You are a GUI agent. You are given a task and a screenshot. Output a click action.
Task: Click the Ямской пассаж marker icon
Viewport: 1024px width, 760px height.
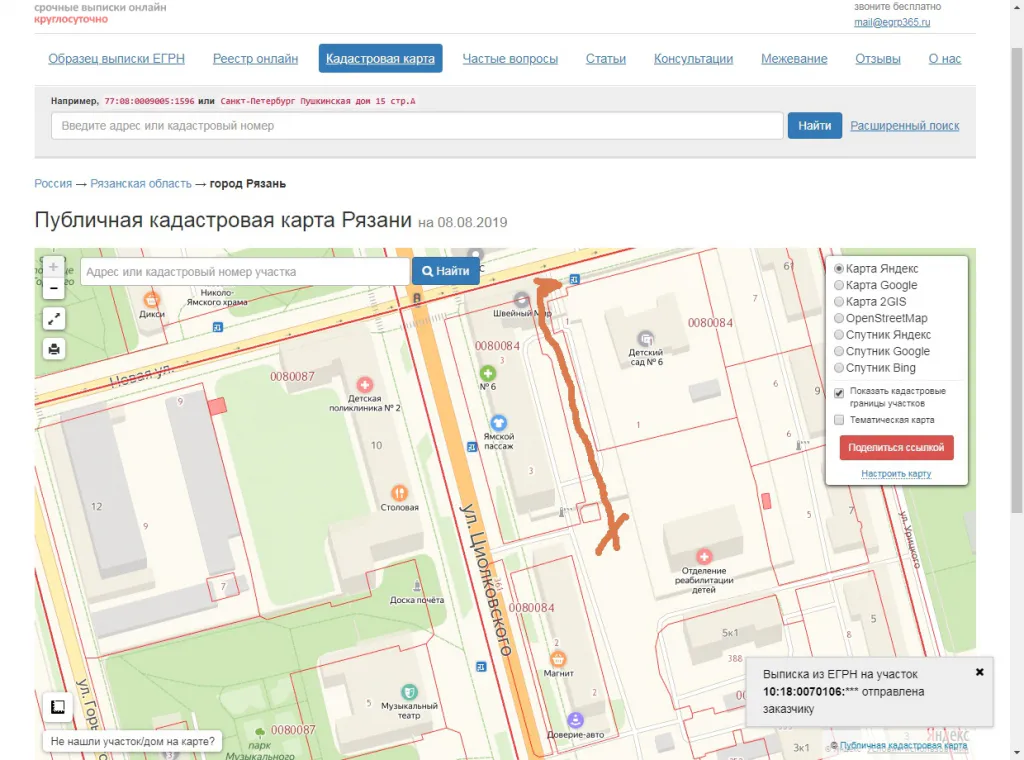click(499, 423)
